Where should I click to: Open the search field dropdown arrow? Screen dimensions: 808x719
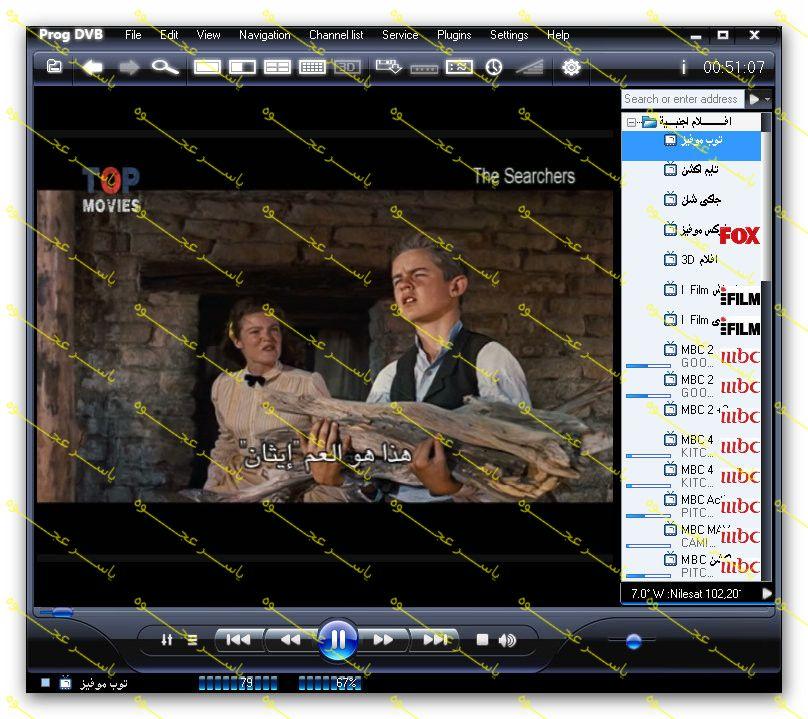tap(767, 98)
